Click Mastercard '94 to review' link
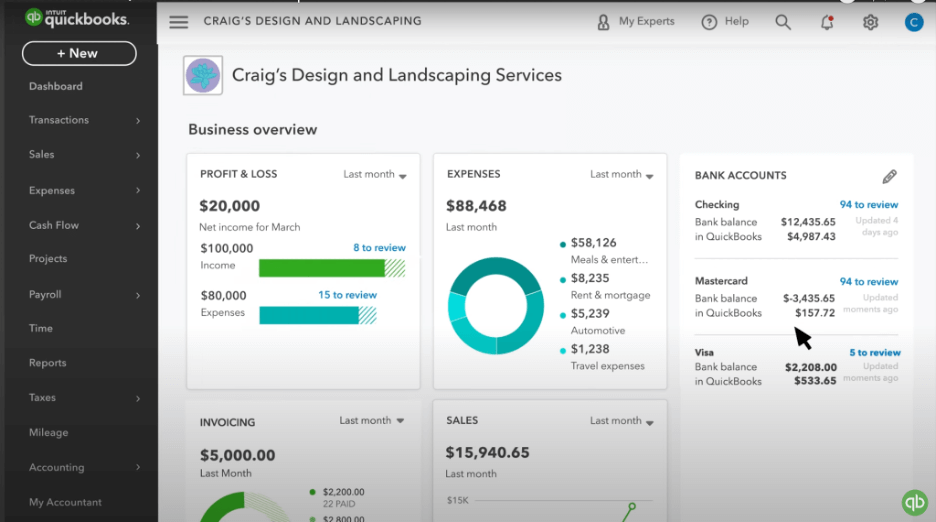The height and width of the screenshot is (522, 936). (x=869, y=281)
